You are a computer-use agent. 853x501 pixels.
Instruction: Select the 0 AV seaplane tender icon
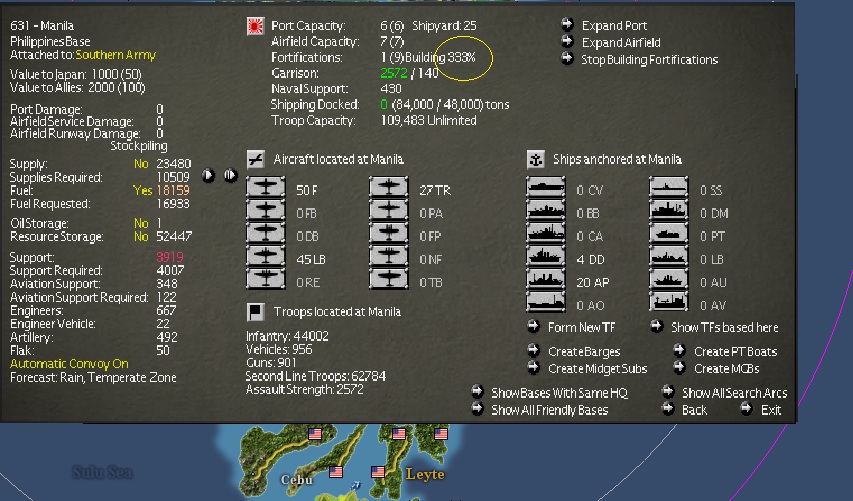tap(669, 302)
